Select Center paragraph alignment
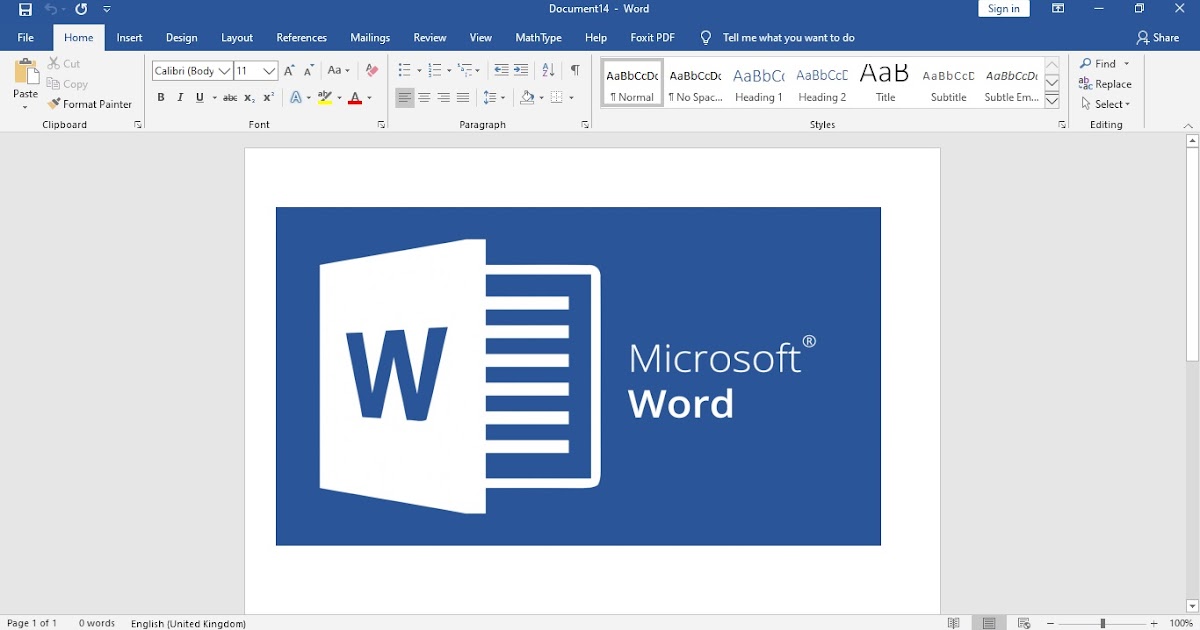Image resolution: width=1200 pixels, height=630 pixels. click(x=424, y=98)
